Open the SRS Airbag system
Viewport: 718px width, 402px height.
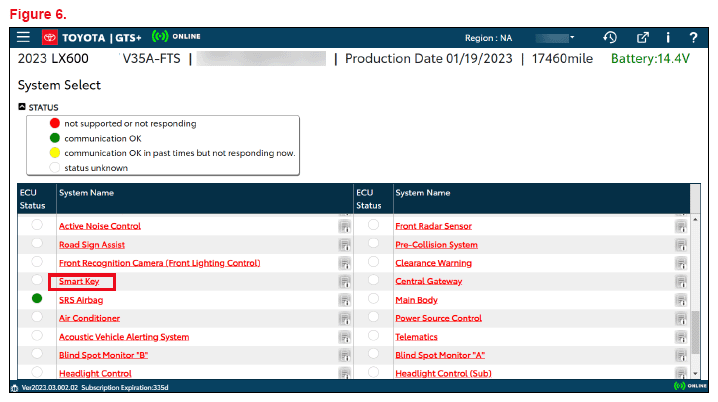tap(81, 300)
